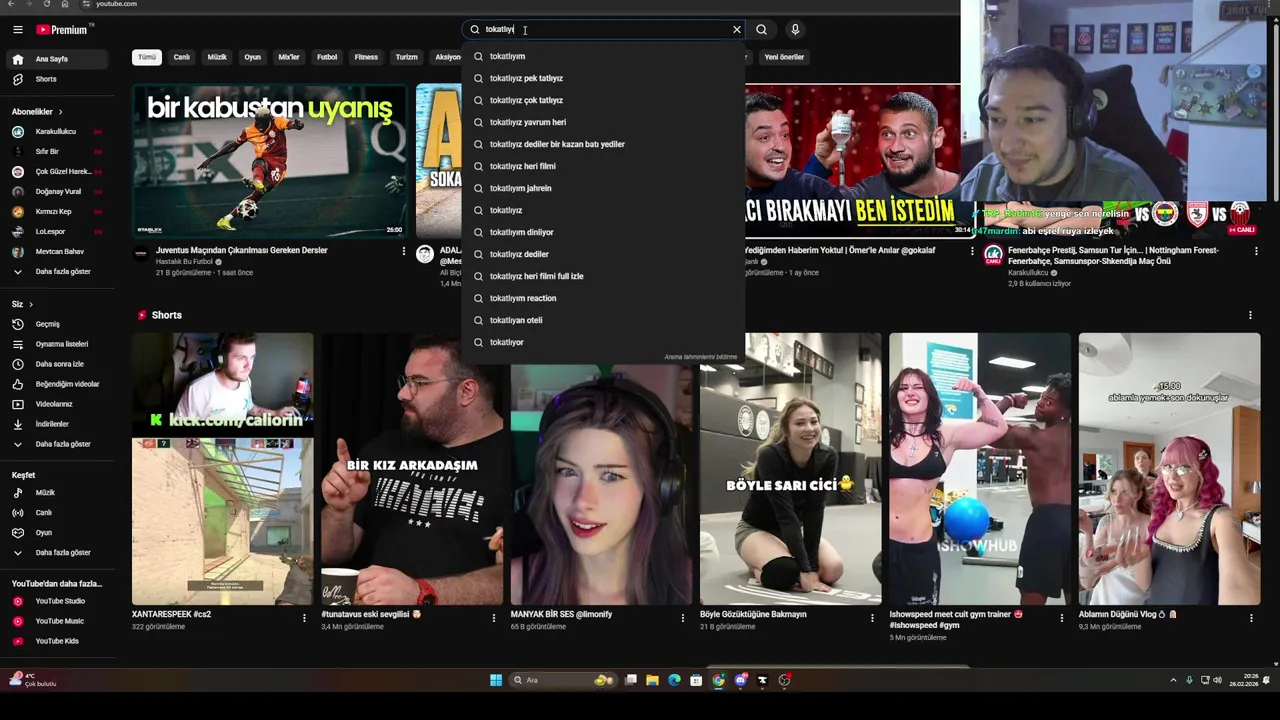Select the Tümü filter chip
The width and height of the screenshot is (1280, 720).
click(x=147, y=57)
